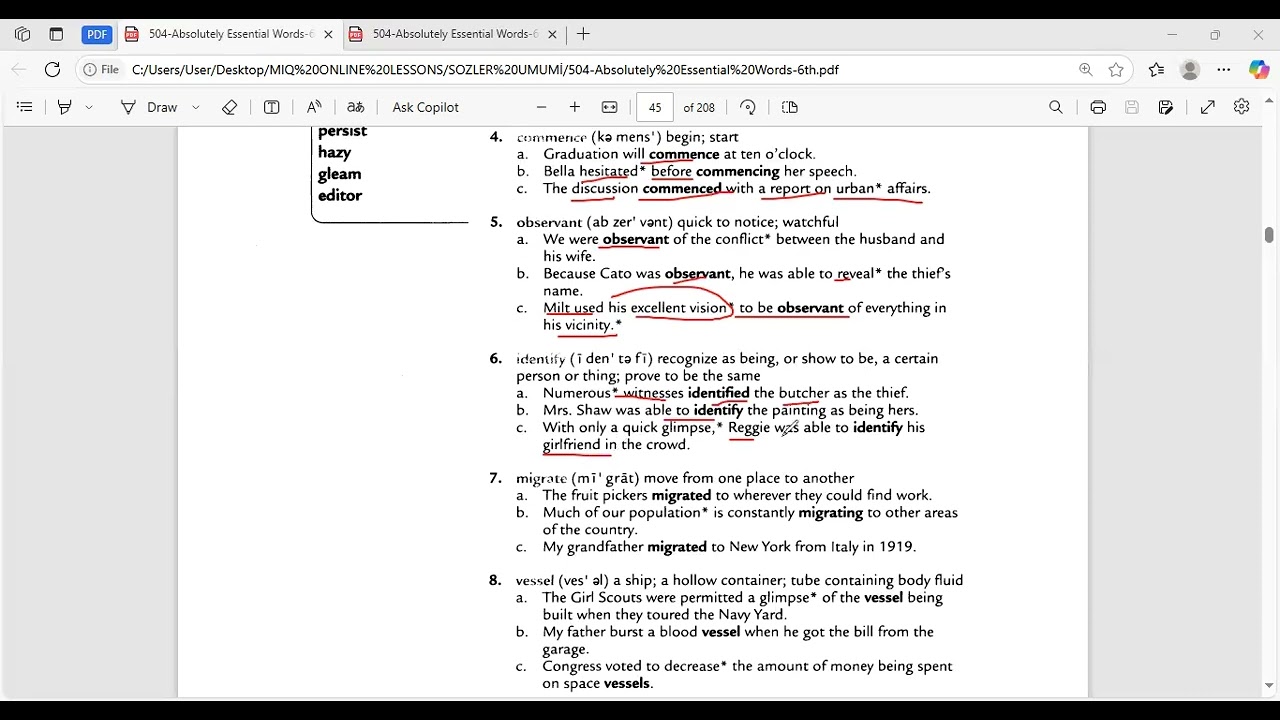Click the entry heading 'vessel'

535,580
